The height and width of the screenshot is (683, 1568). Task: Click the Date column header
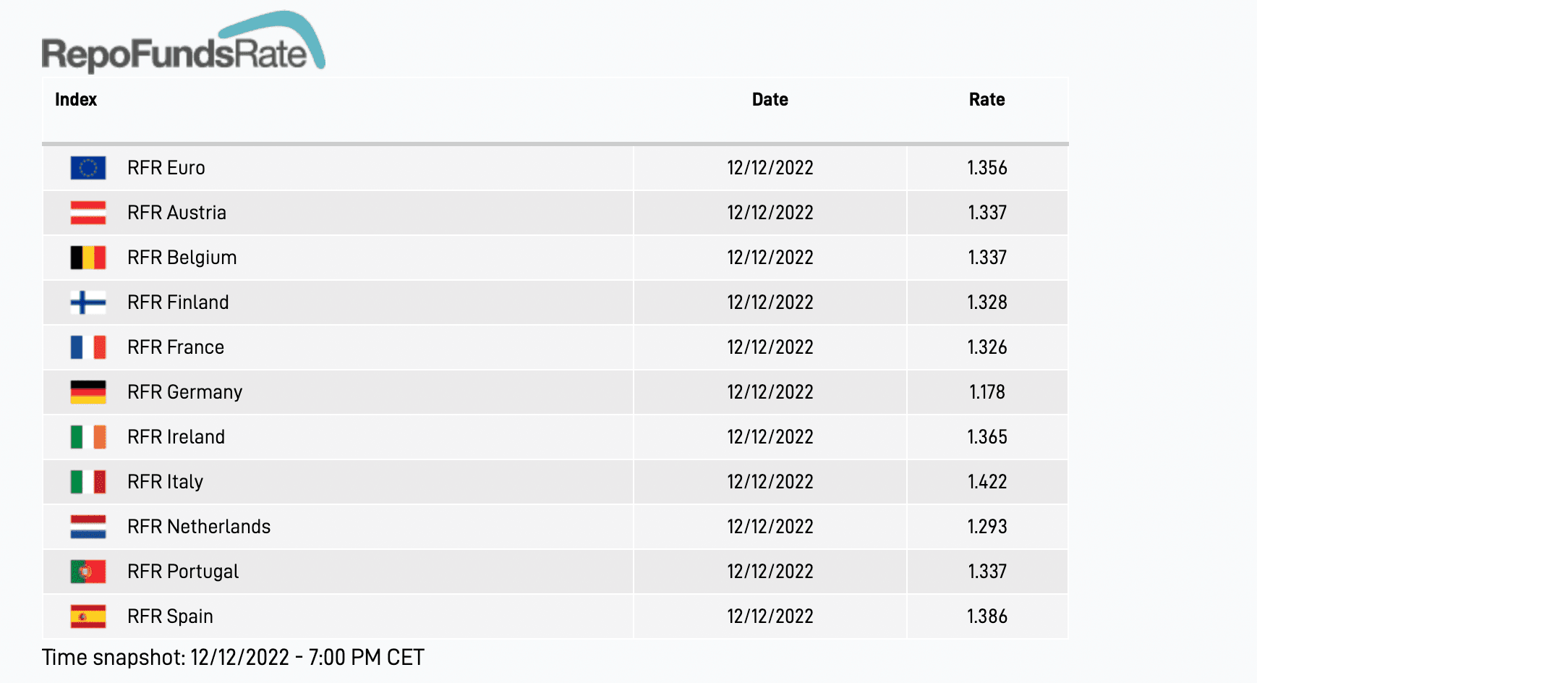770,100
